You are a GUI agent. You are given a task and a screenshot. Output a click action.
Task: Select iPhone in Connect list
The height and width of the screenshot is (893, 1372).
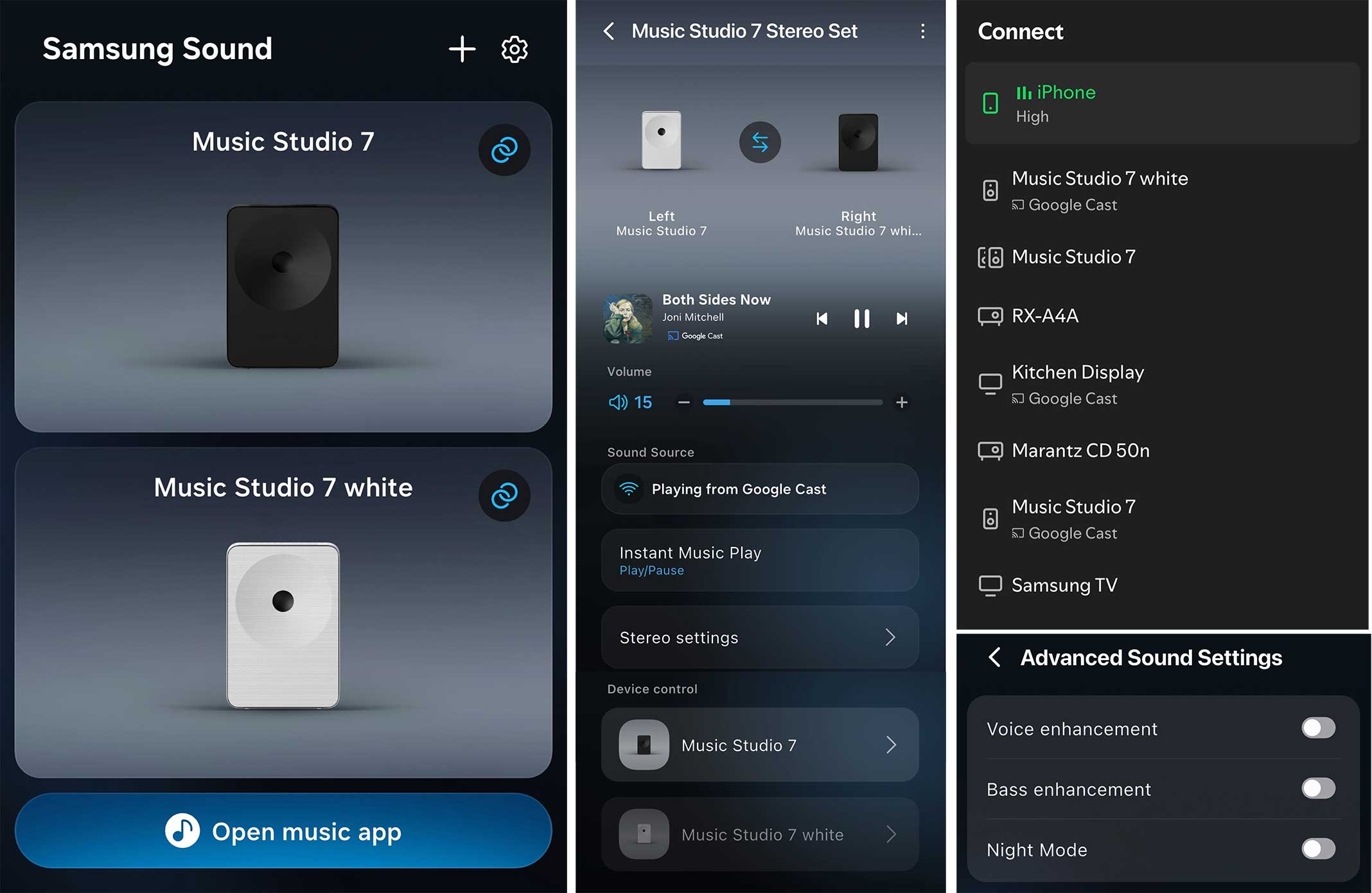(x=1162, y=103)
